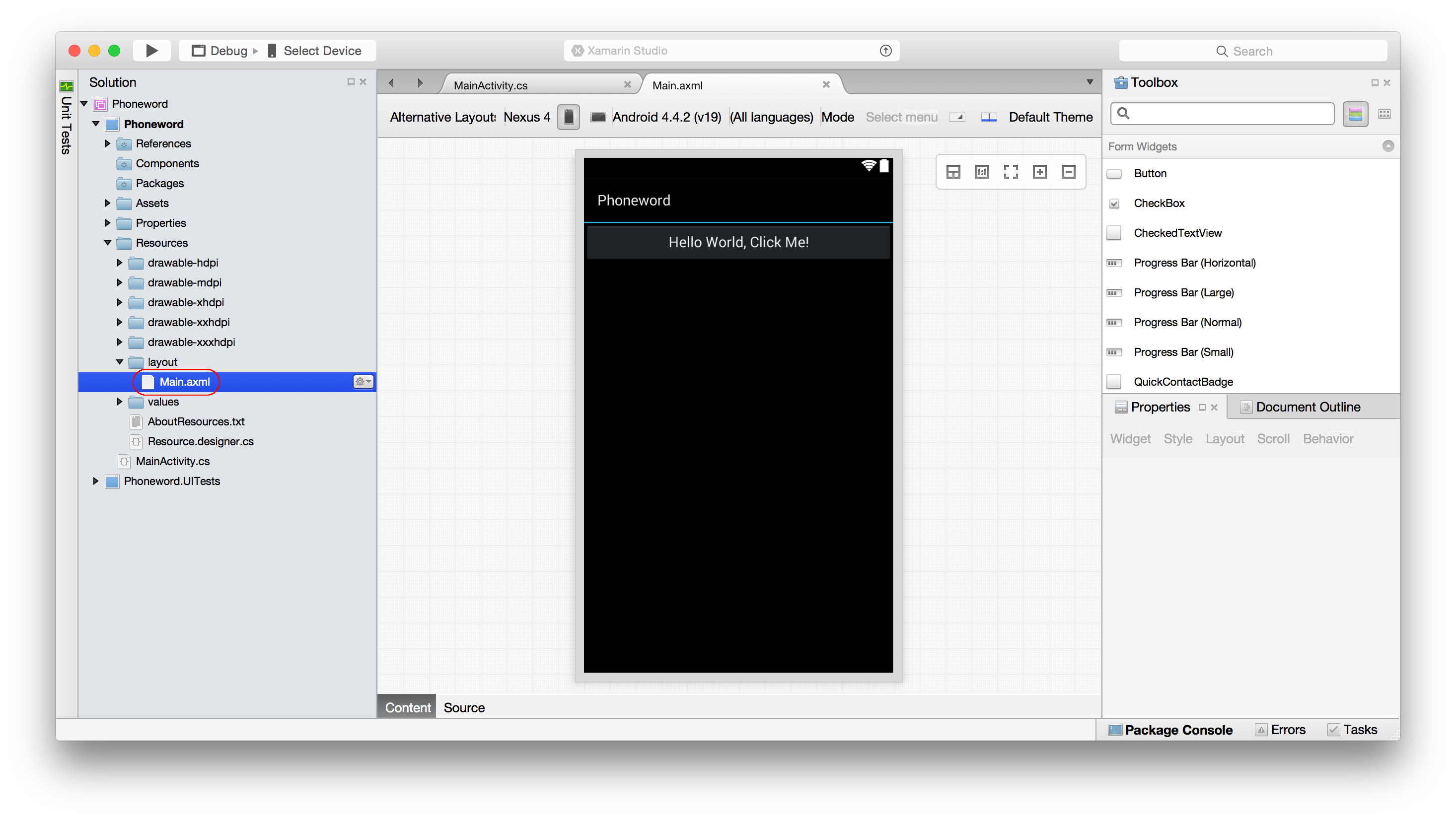
Task: Expand the drawable-hdpi folder
Action: point(119,263)
